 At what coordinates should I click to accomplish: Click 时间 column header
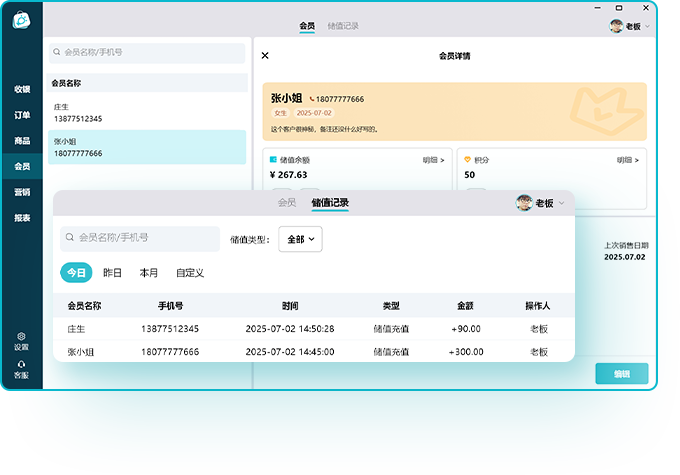(x=290, y=306)
